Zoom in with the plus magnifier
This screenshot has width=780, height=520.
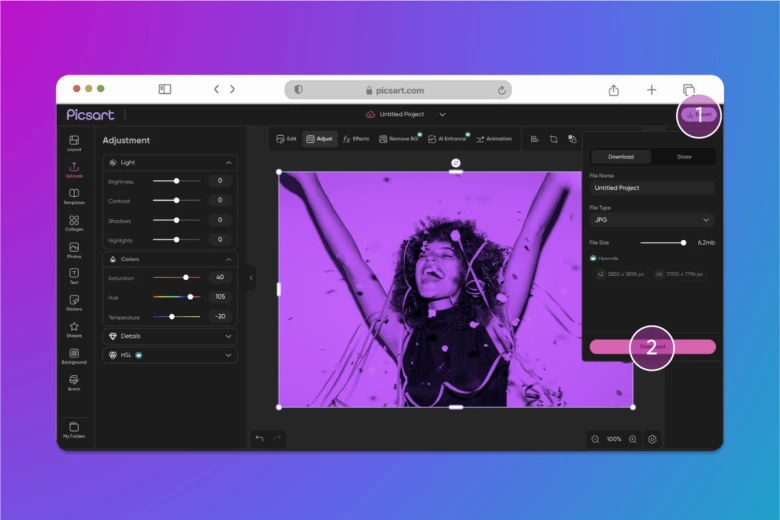tap(632, 439)
